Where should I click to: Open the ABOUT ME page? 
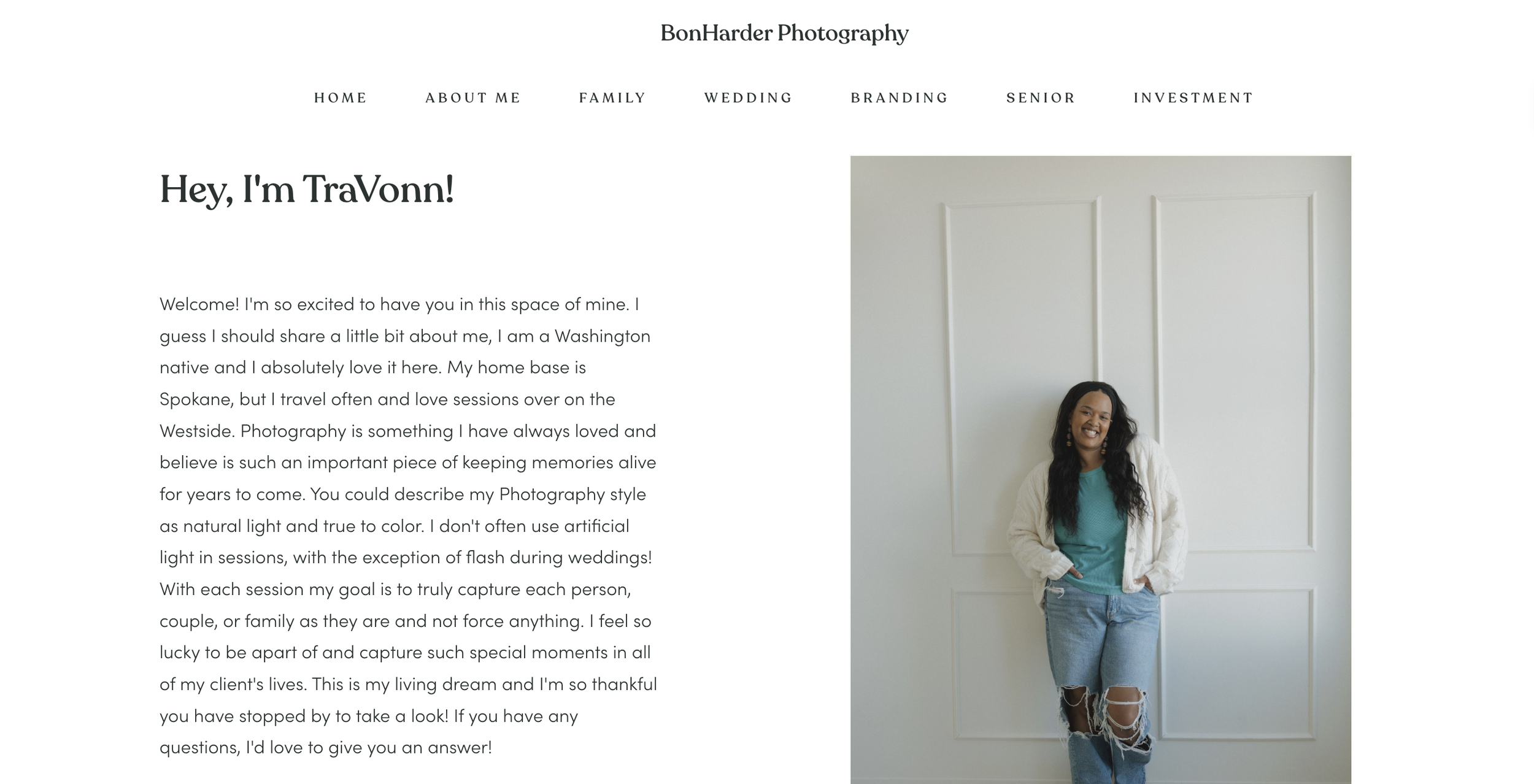[473, 98]
